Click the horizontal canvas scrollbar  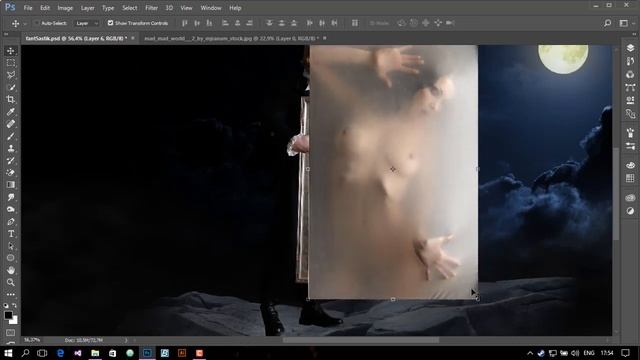pyautogui.click(x=361, y=340)
